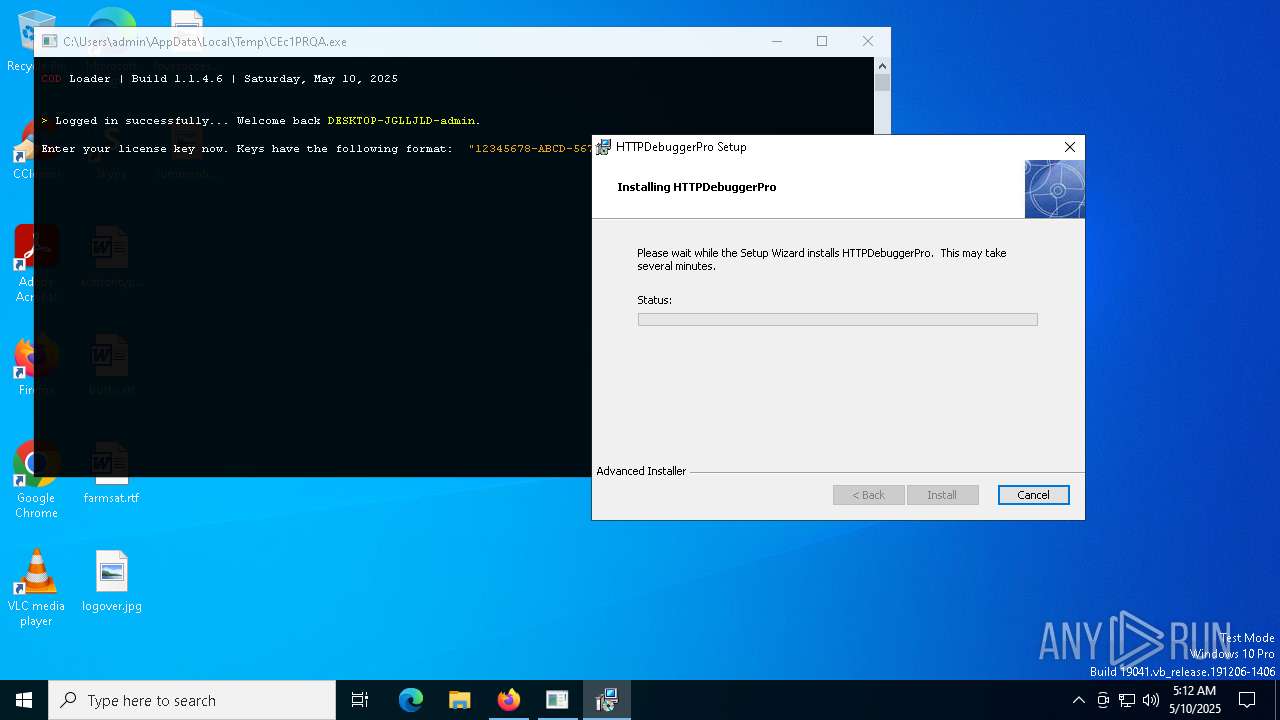Screen dimensions: 1280x720
Task: Click the taskbar search box
Action: tap(192, 700)
